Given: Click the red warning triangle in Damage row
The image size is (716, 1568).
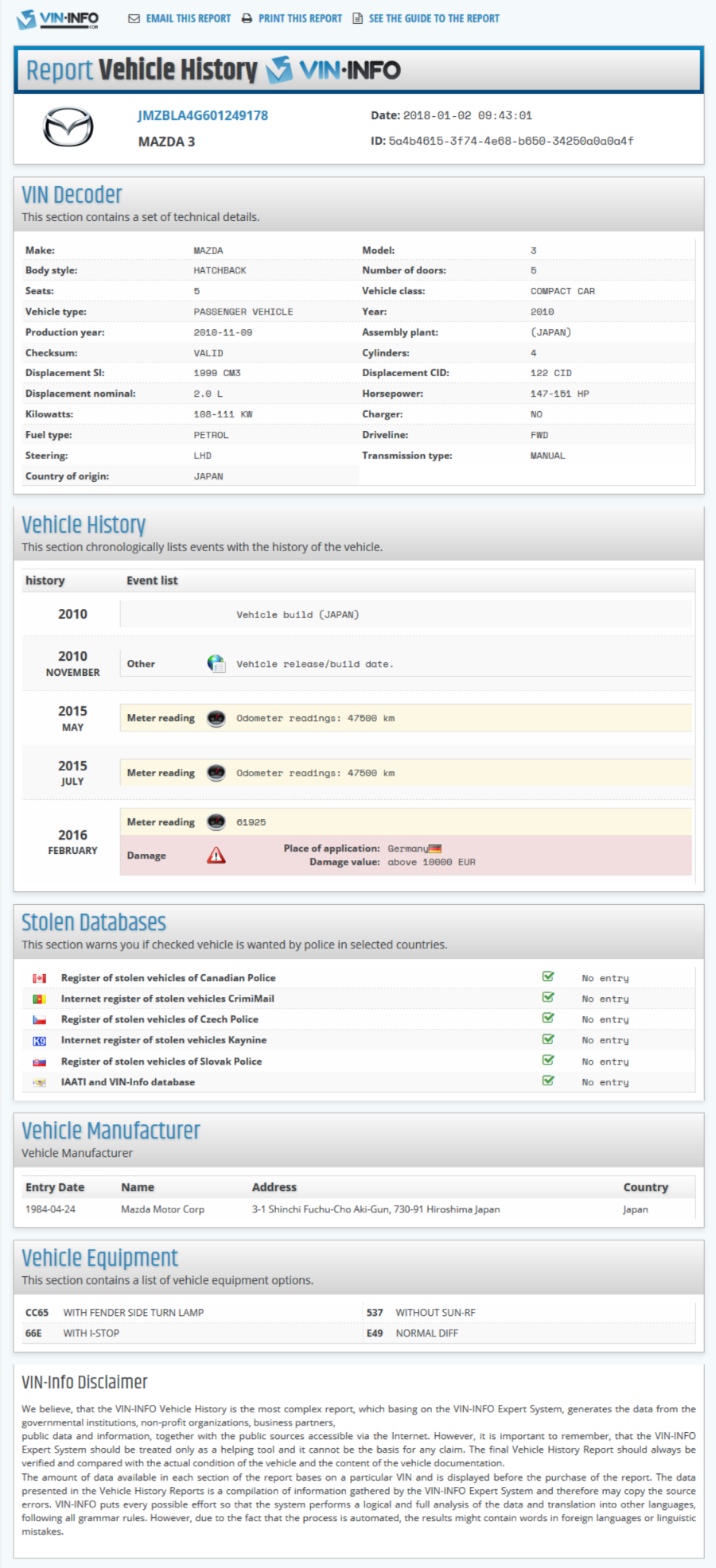Looking at the screenshot, I should coord(216,856).
